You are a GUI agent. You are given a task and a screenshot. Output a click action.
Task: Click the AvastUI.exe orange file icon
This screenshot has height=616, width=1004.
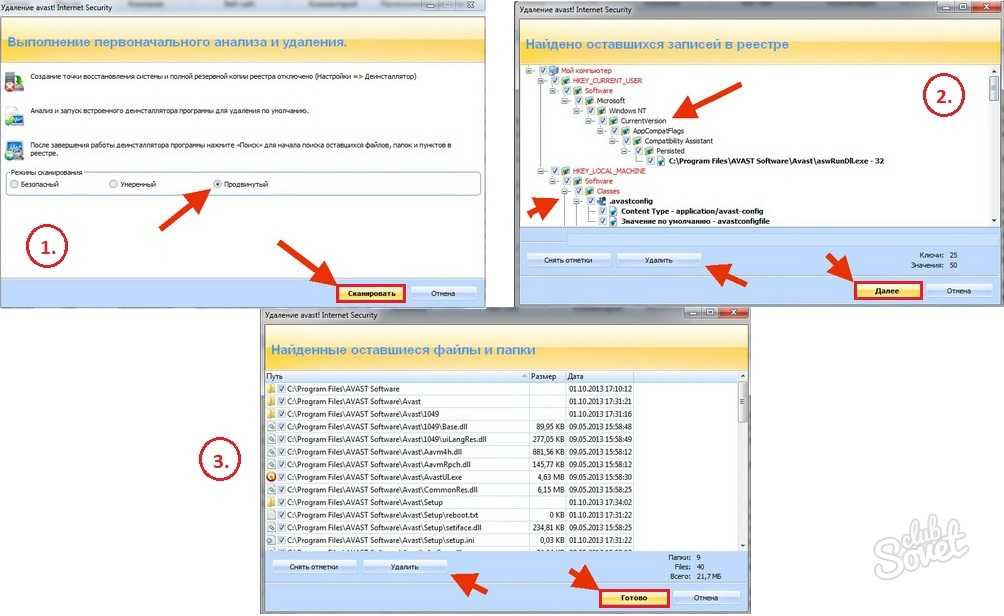pyautogui.click(x=271, y=477)
